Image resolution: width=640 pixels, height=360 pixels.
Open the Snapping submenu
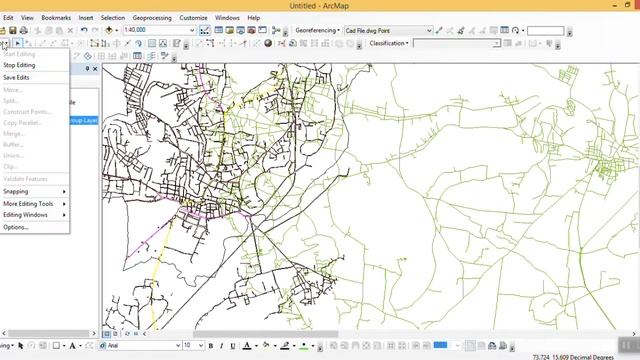(35, 191)
